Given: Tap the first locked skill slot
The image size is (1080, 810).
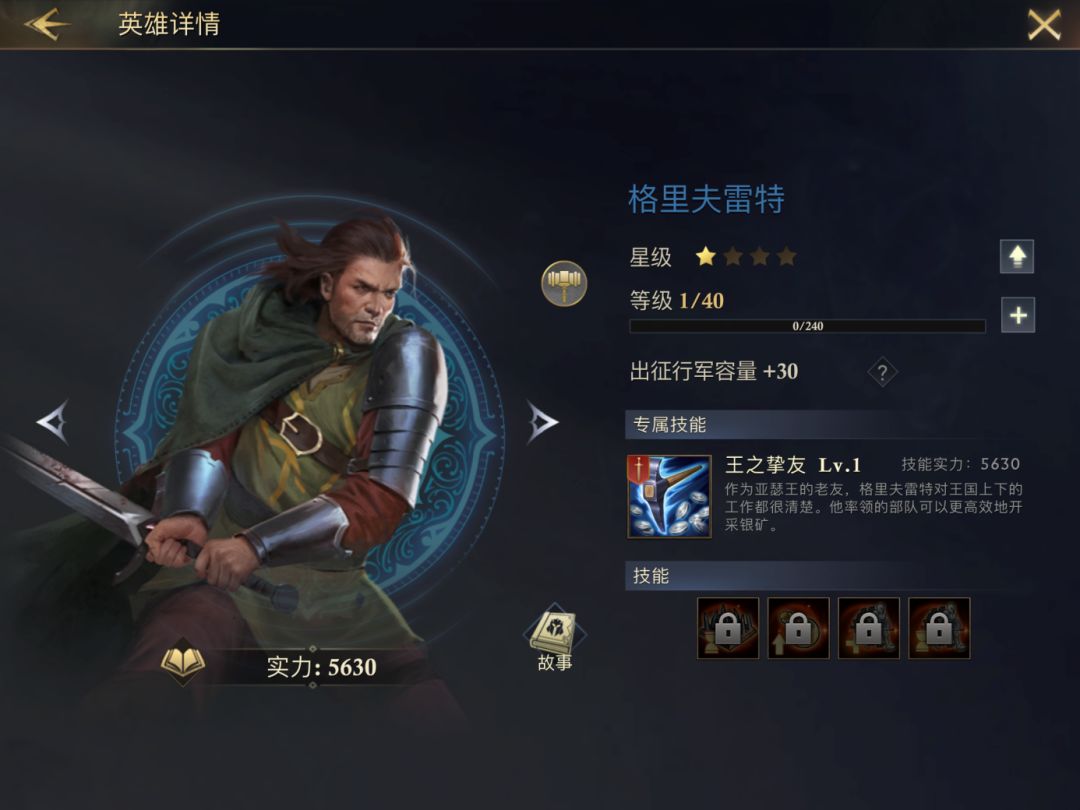Looking at the screenshot, I should 728,628.
